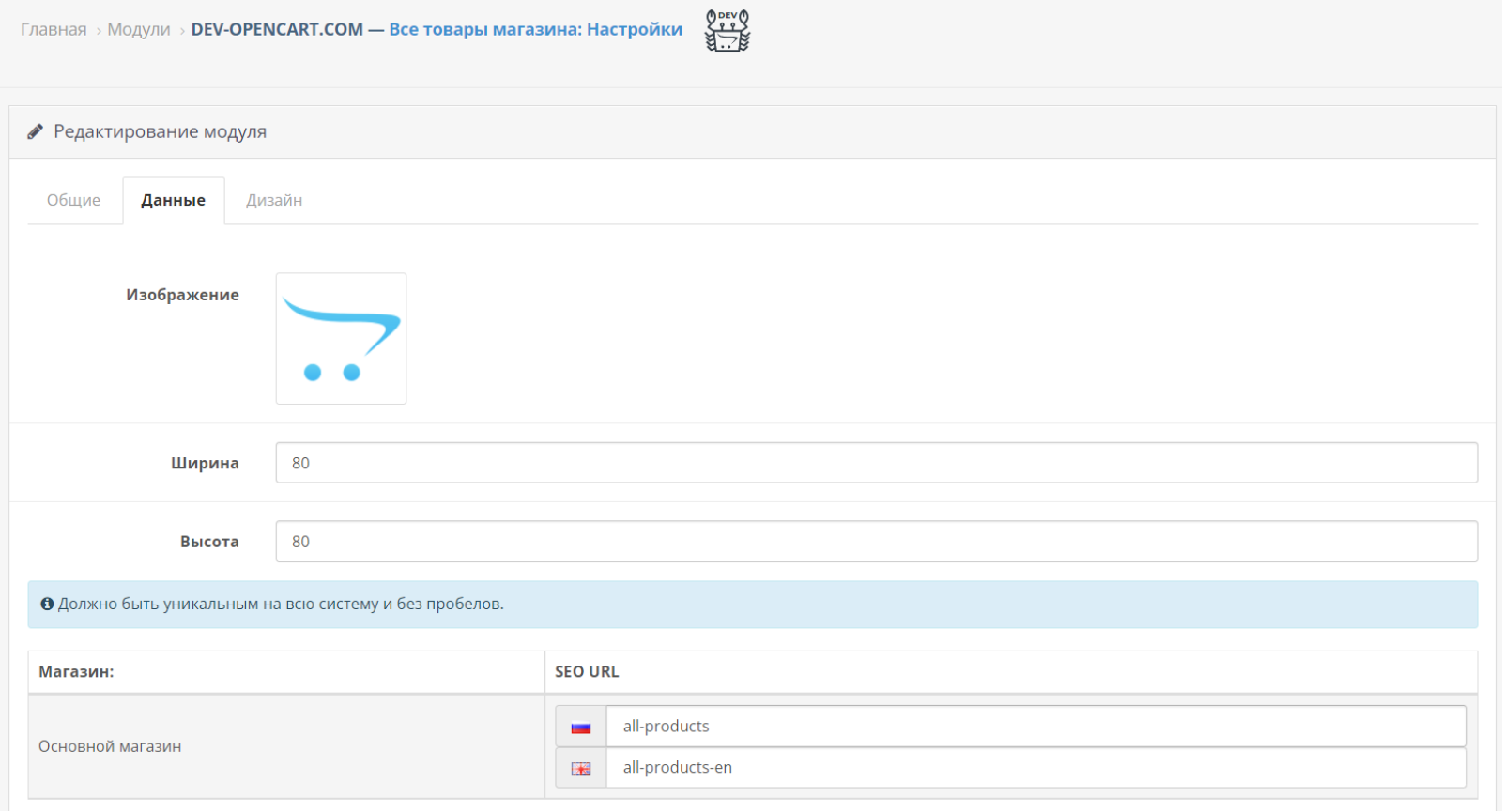Screen dimensions: 1502x812
Task: Switch to the Дизайн tab
Action: coord(274,200)
